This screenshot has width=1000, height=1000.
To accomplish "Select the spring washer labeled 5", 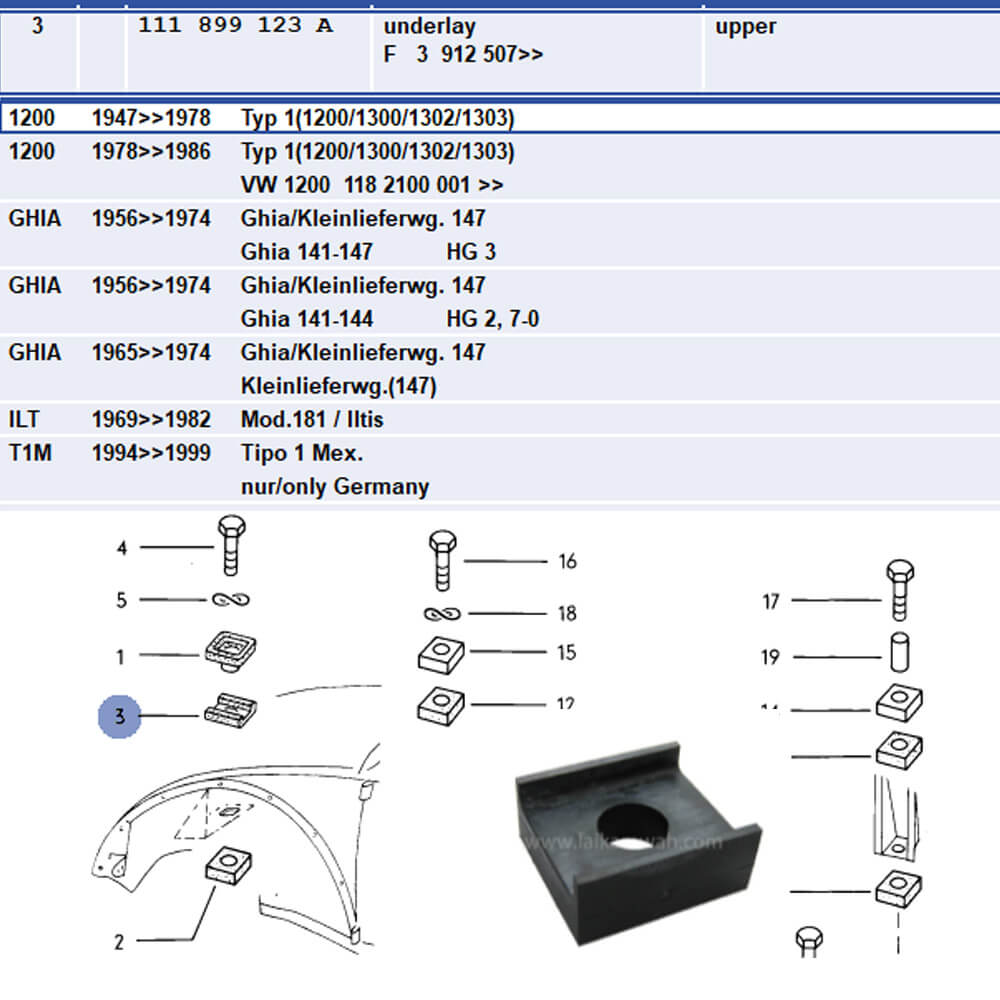I will pos(231,600).
